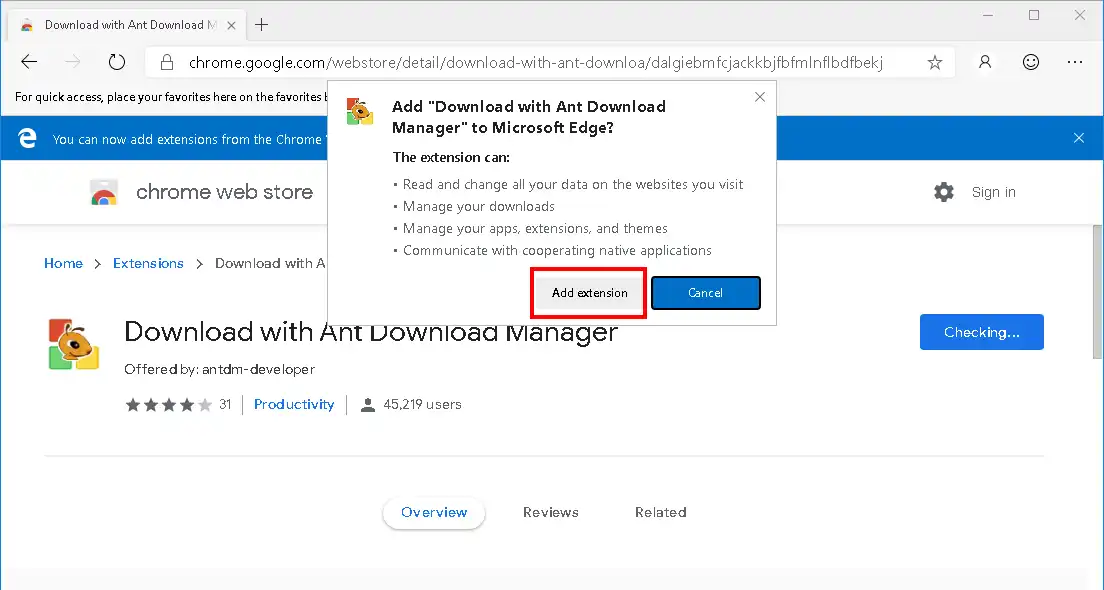Switch to the Reviews tab
Viewport: 1104px width, 590px height.
[551, 513]
